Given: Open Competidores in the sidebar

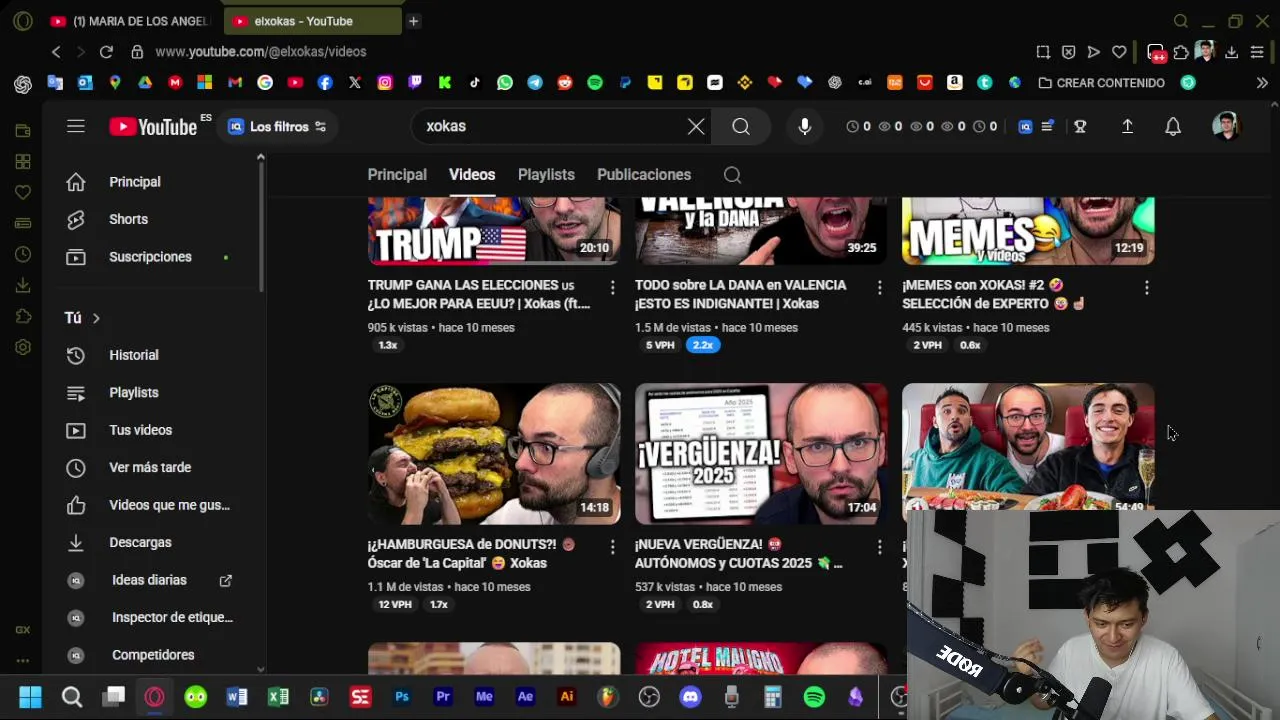Looking at the screenshot, I should point(154,655).
